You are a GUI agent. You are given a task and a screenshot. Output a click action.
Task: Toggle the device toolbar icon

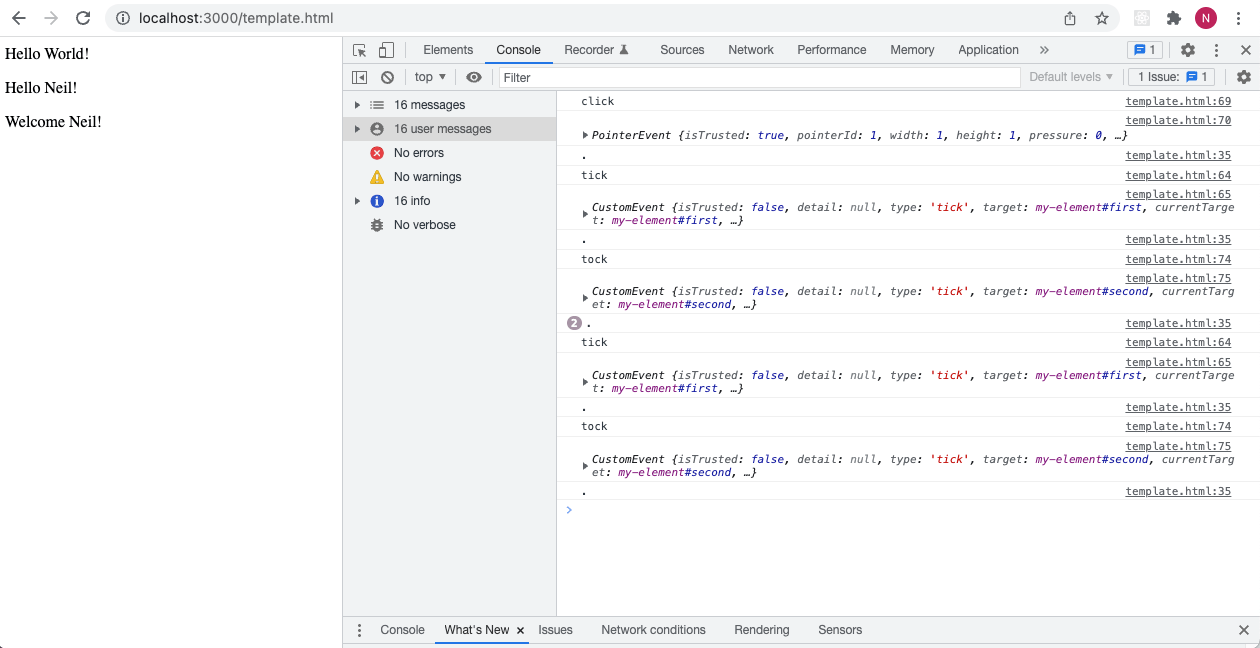[x=386, y=50]
